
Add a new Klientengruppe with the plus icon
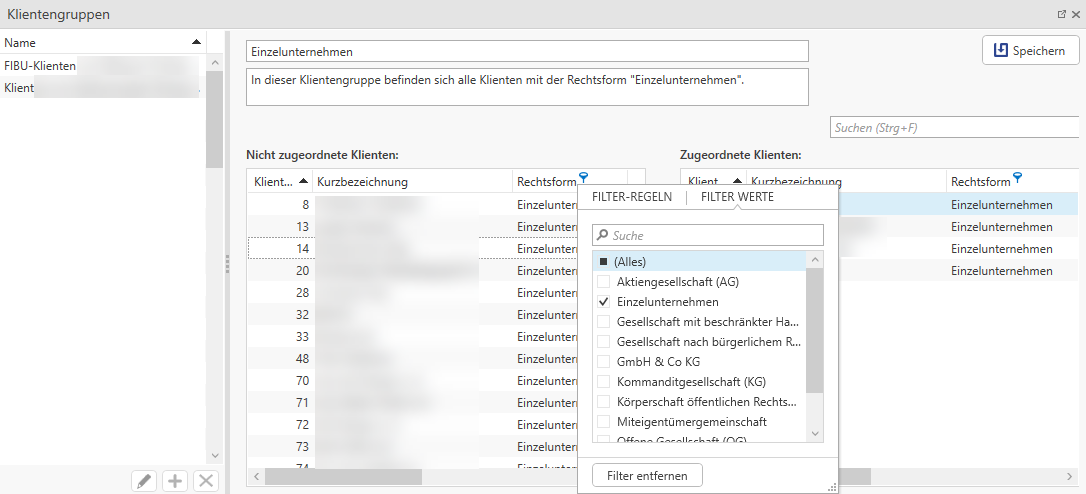point(175,481)
